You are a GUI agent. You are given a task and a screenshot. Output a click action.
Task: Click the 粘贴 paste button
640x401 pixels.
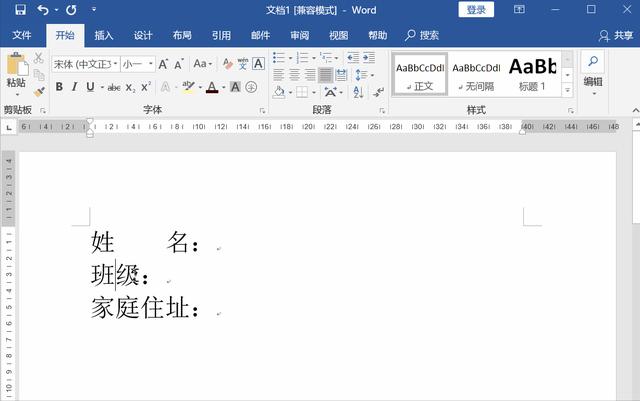(x=16, y=70)
